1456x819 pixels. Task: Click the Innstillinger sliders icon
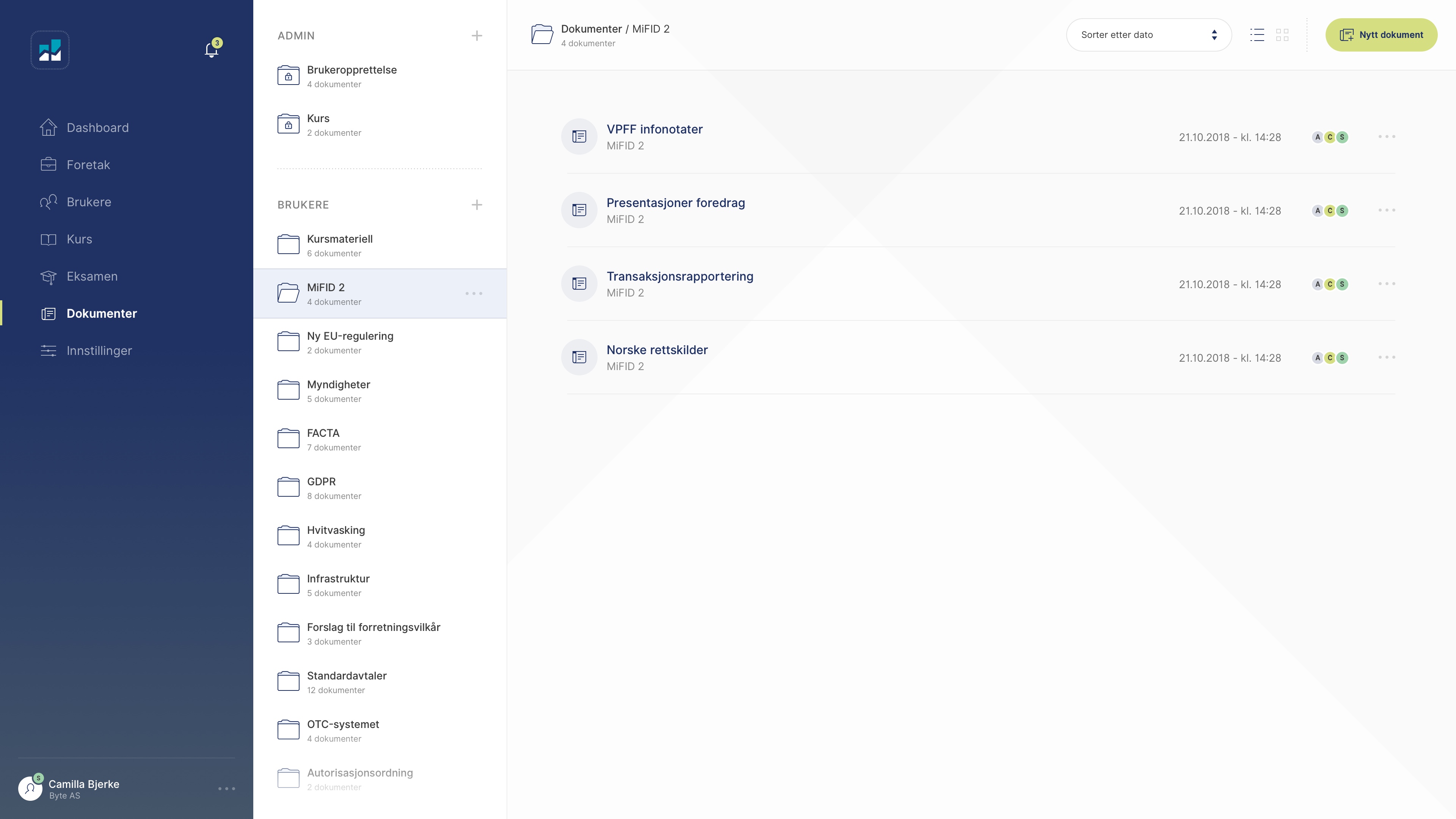click(49, 350)
